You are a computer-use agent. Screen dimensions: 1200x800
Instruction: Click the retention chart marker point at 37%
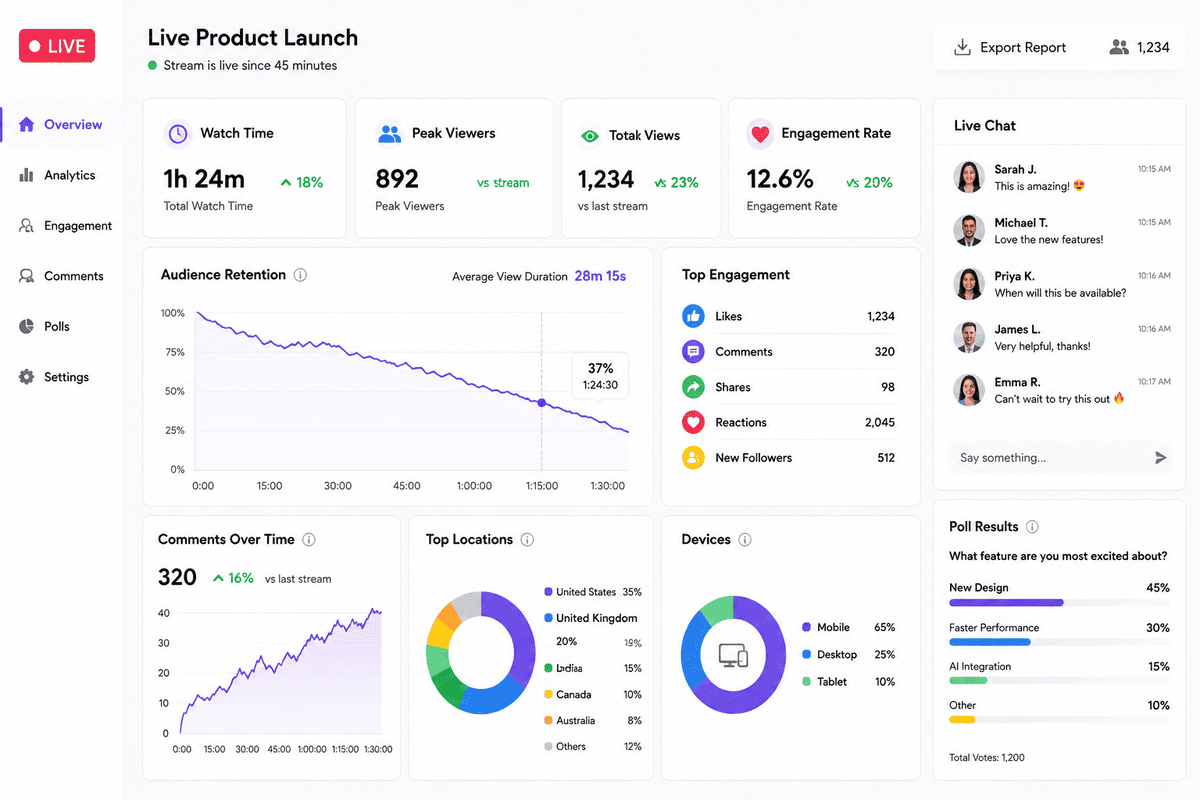[x=542, y=402]
